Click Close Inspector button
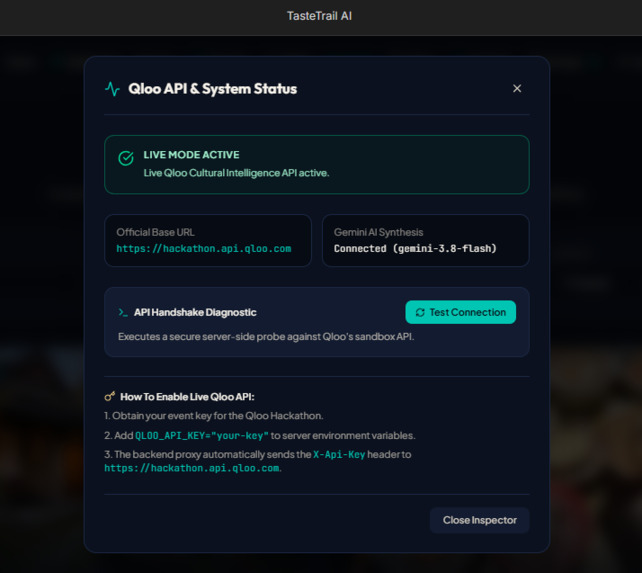This screenshot has height=573, width=642. pyautogui.click(x=479, y=520)
